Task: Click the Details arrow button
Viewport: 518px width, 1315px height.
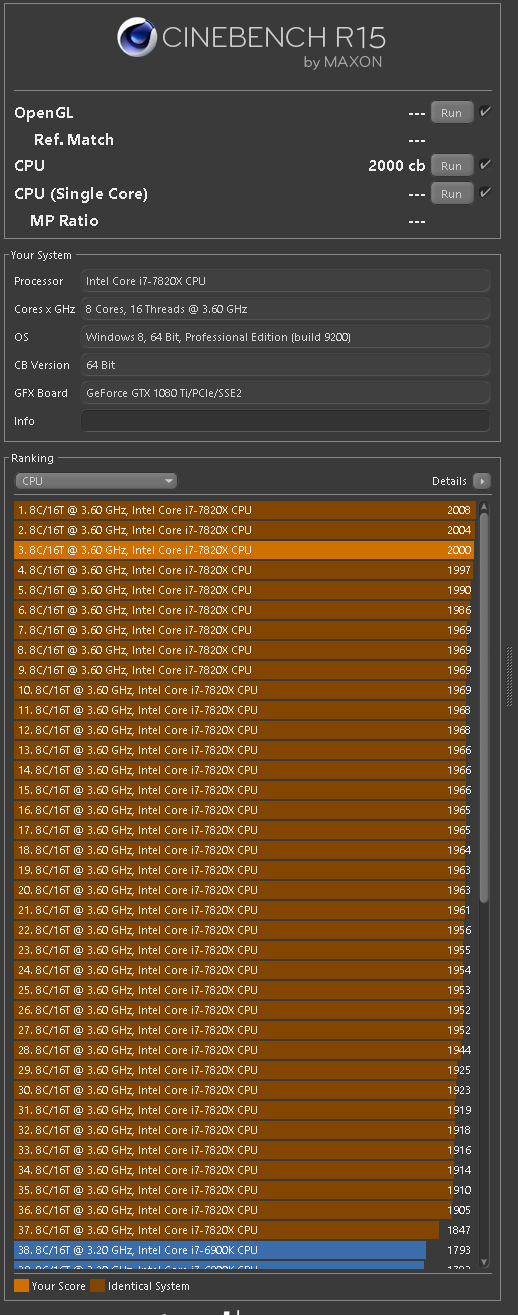Action: (x=481, y=481)
